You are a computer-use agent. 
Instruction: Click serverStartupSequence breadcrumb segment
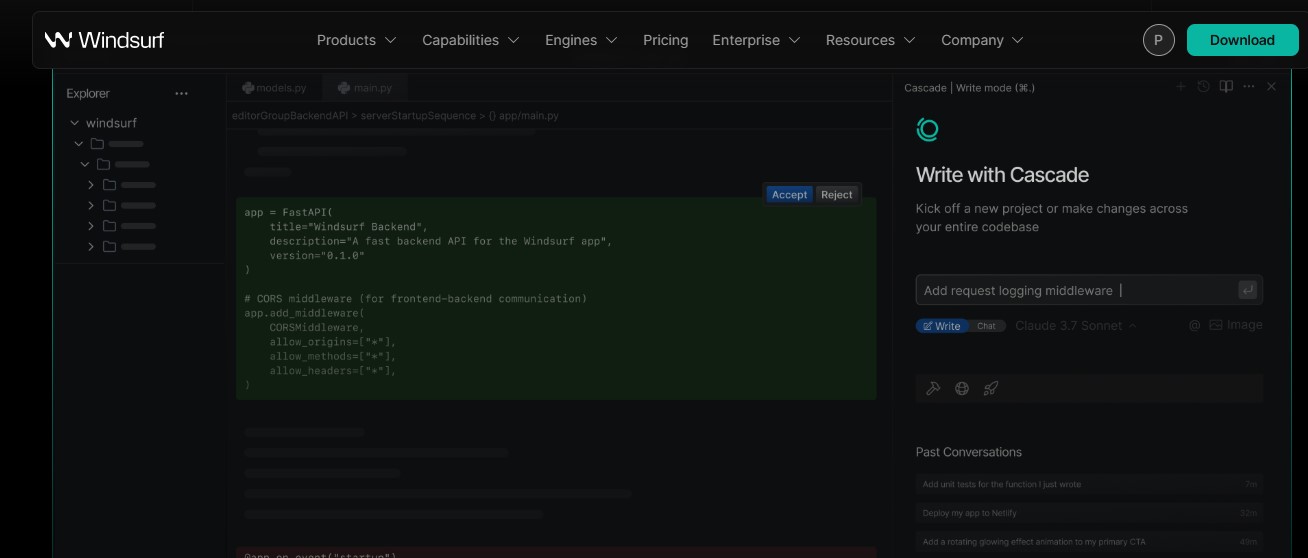(x=418, y=116)
